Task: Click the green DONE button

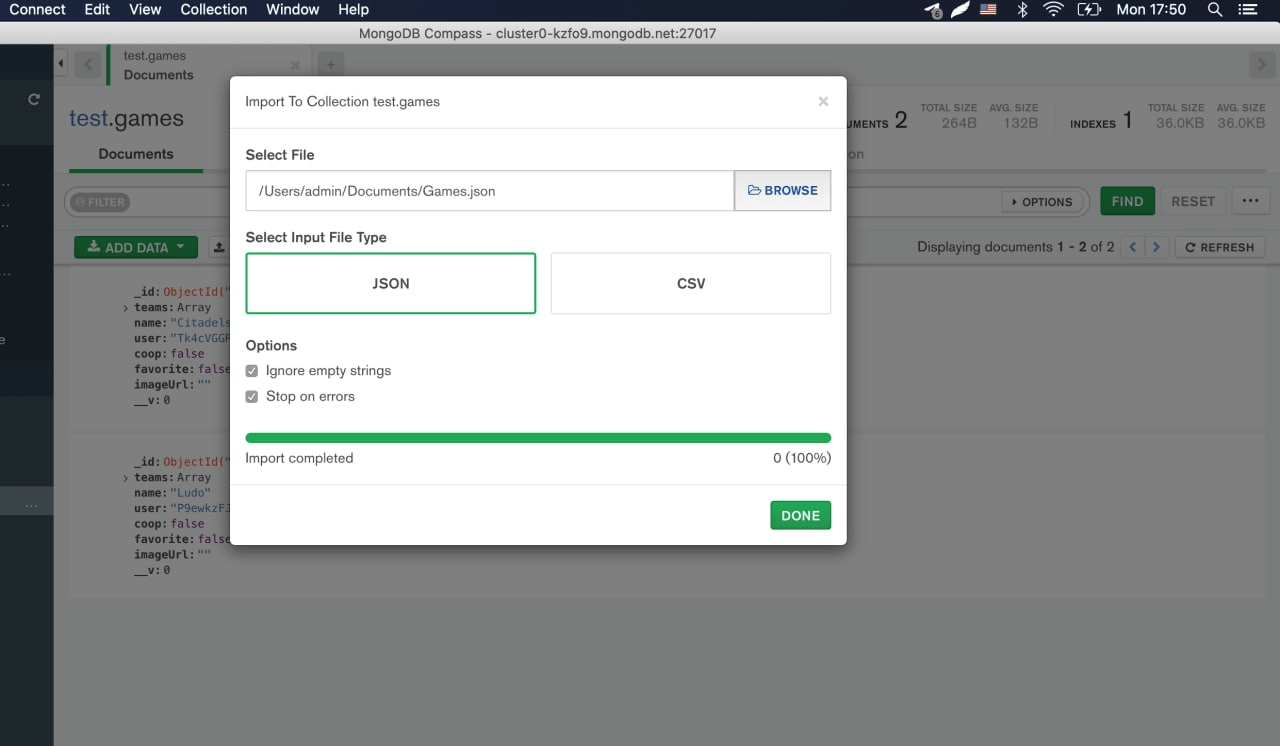Action: (x=800, y=515)
